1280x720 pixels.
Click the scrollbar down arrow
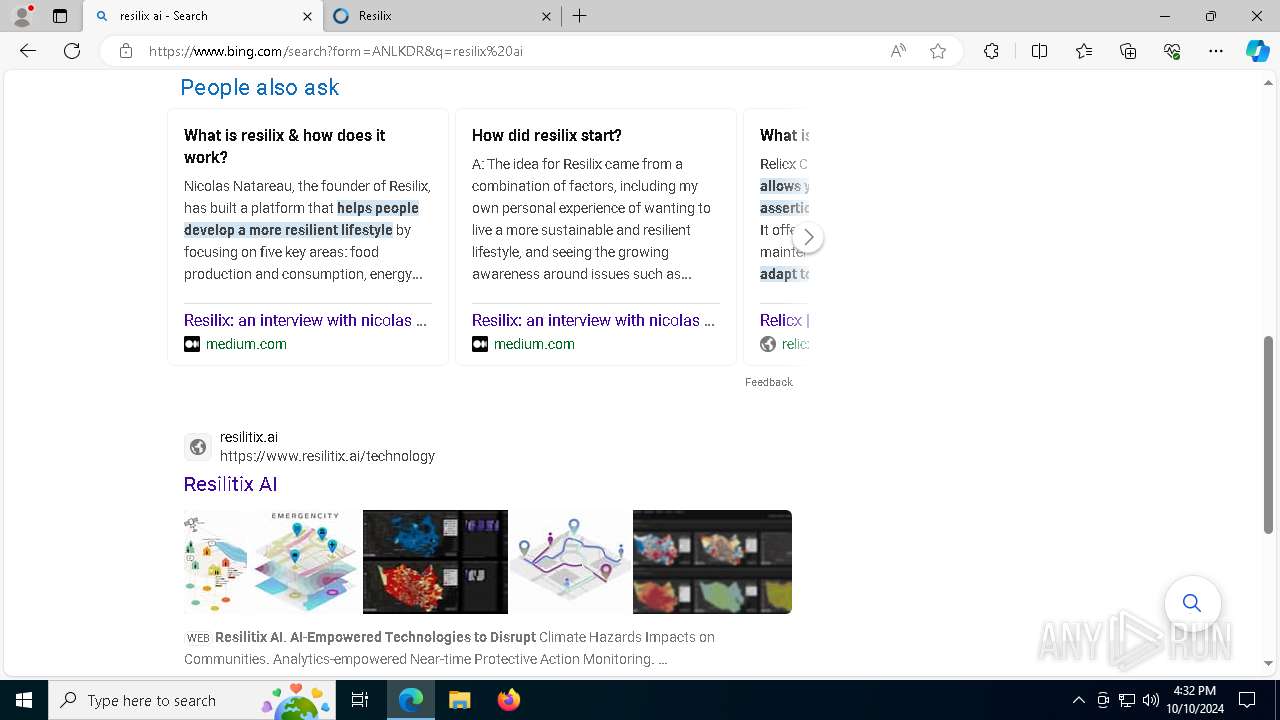click(1269, 663)
